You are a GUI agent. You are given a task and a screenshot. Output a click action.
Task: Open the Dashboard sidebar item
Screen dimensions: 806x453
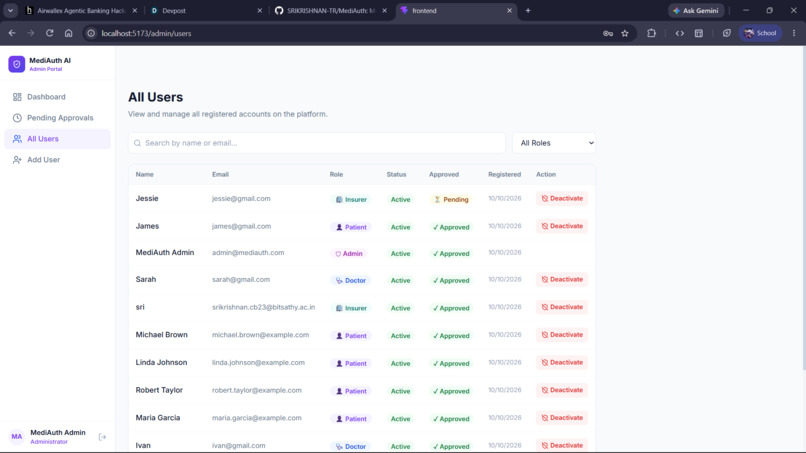click(57, 97)
